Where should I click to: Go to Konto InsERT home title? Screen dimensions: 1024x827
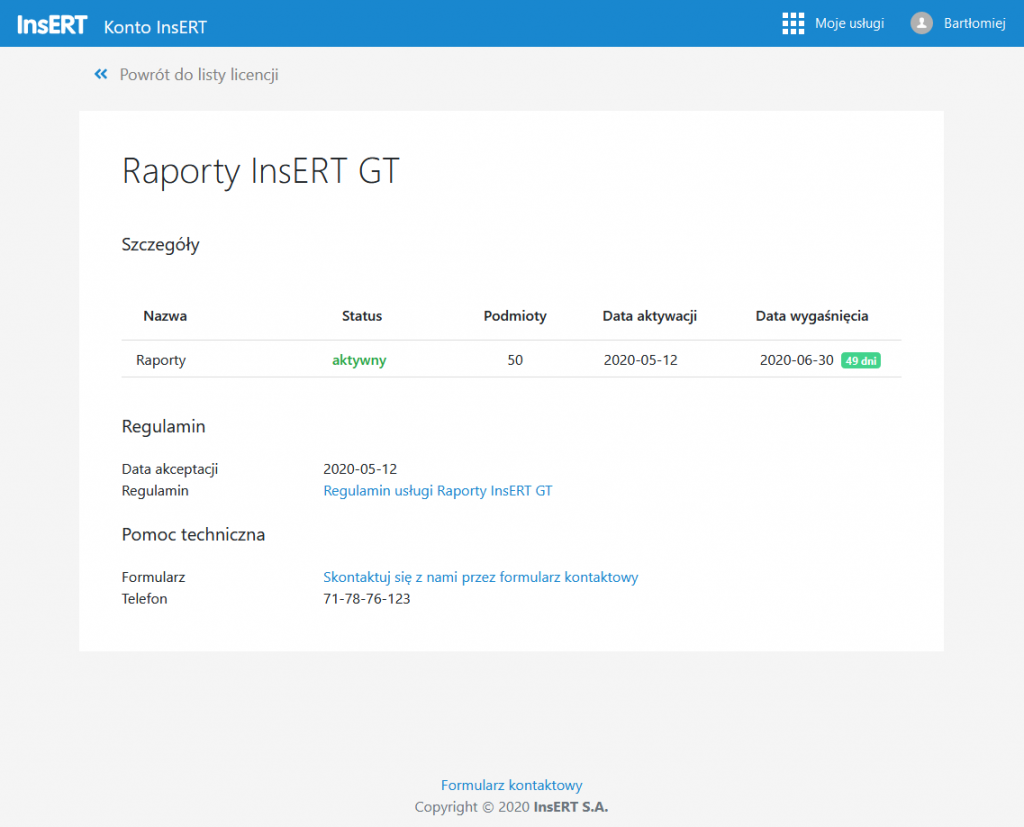(x=155, y=27)
